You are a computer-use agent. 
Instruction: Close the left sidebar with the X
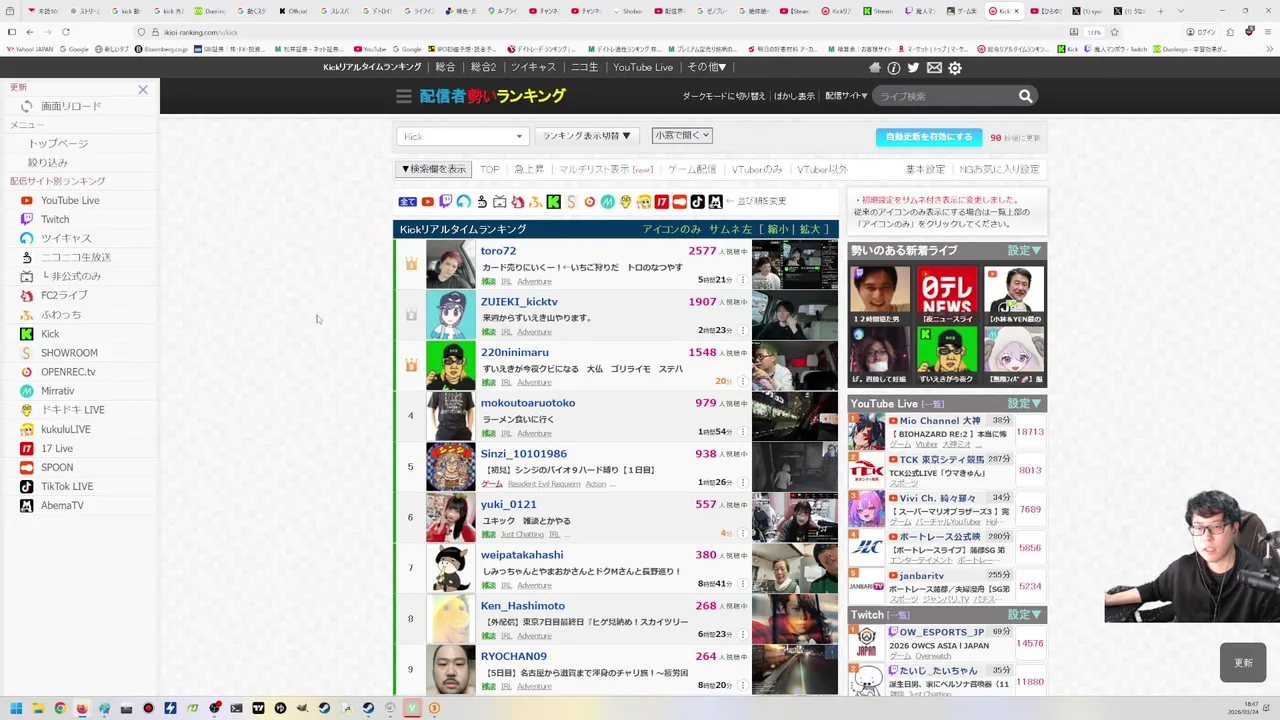point(143,90)
